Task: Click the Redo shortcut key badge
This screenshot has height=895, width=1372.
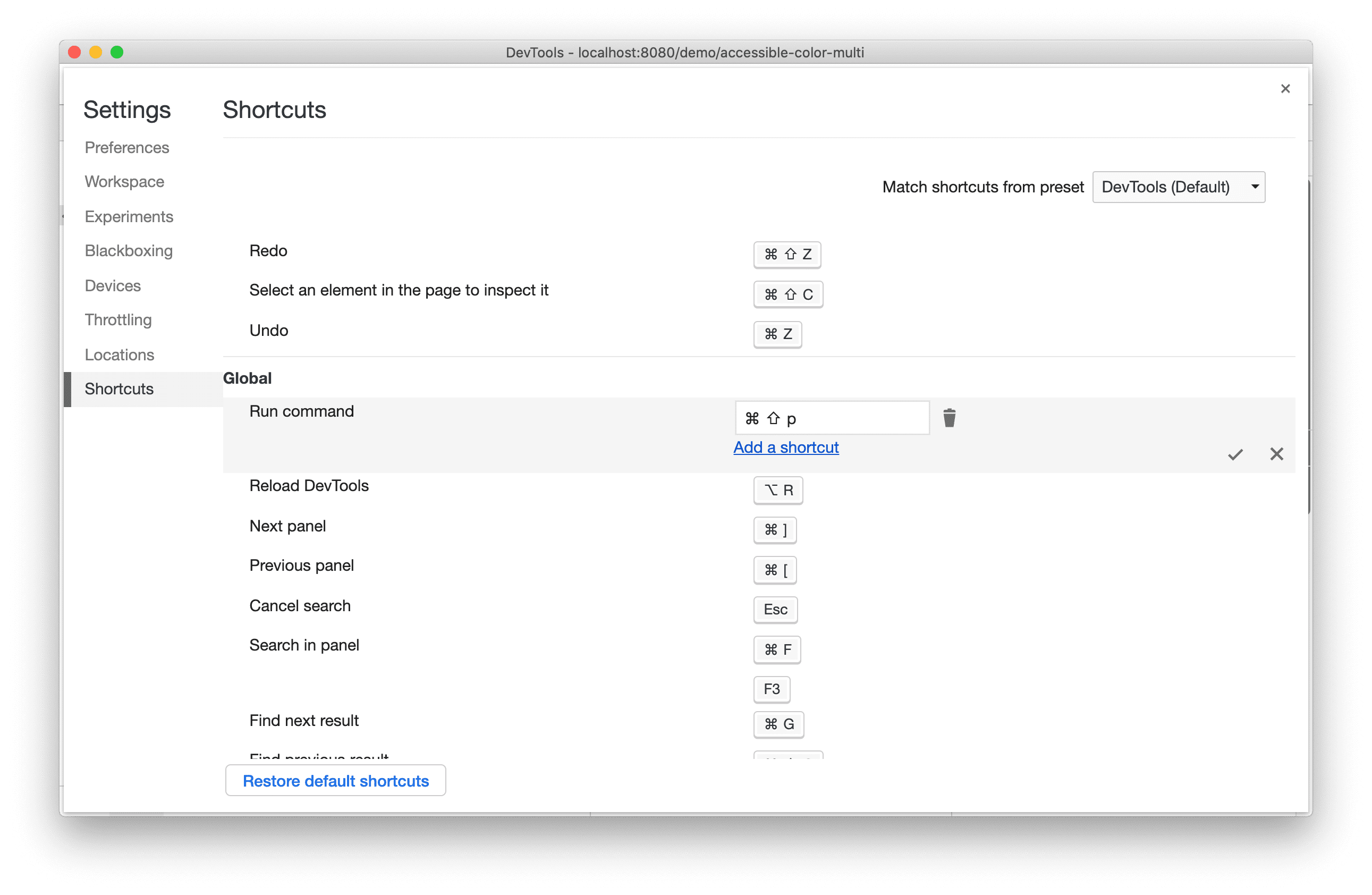Action: coord(786,253)
